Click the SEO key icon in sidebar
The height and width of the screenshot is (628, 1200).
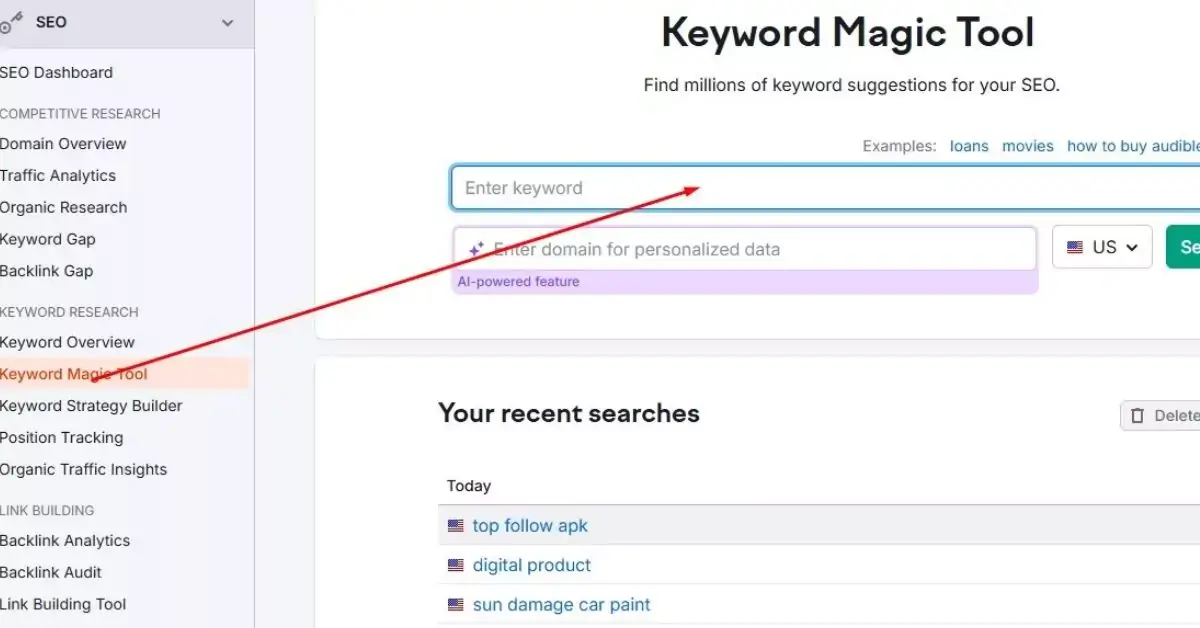tap(10, 25)
